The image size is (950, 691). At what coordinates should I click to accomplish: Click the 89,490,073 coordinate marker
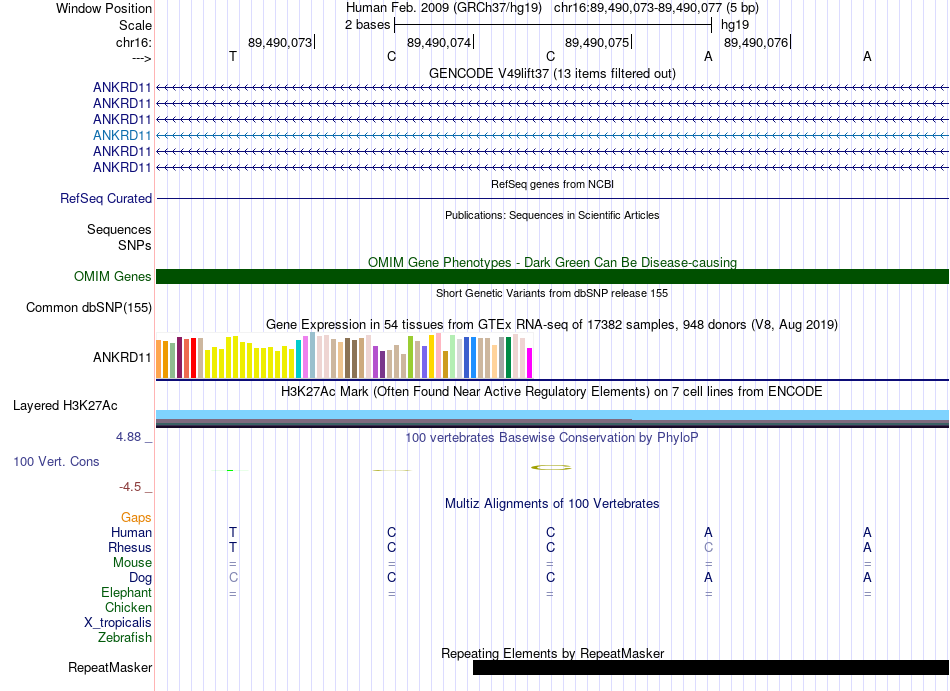point(280,42)
